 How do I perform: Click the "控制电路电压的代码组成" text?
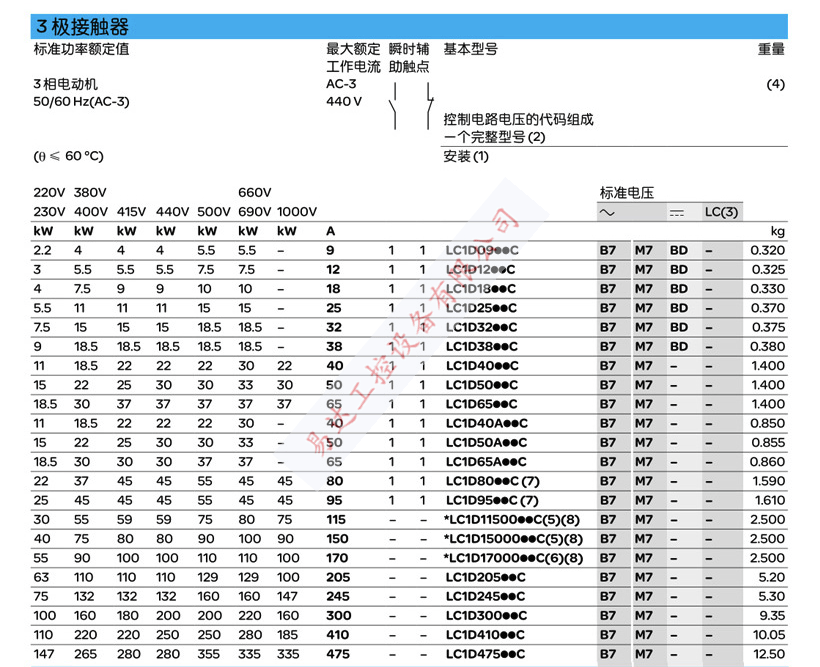pos(518,119)
